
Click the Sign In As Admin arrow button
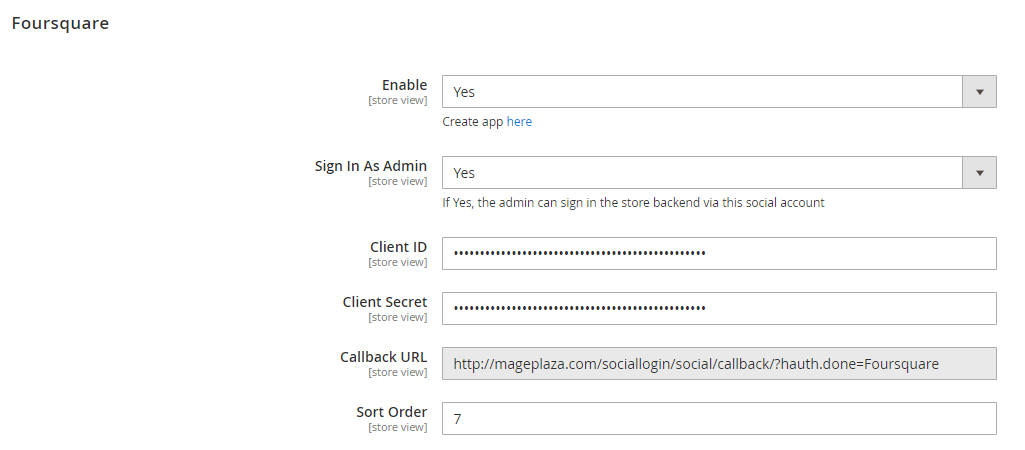[x=979, y=173]
